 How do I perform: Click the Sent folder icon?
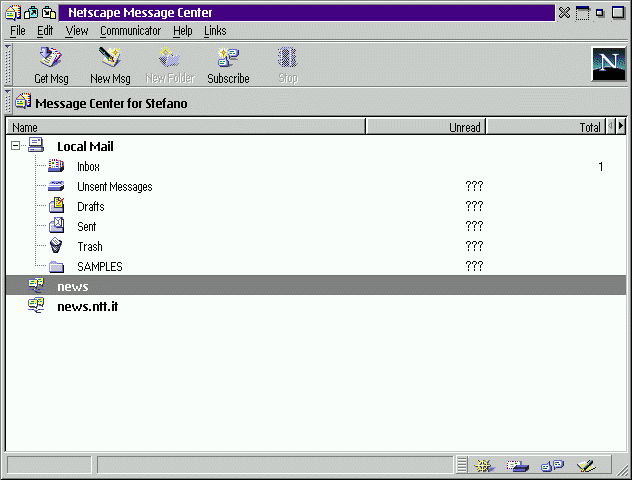(x=56, y=225)
